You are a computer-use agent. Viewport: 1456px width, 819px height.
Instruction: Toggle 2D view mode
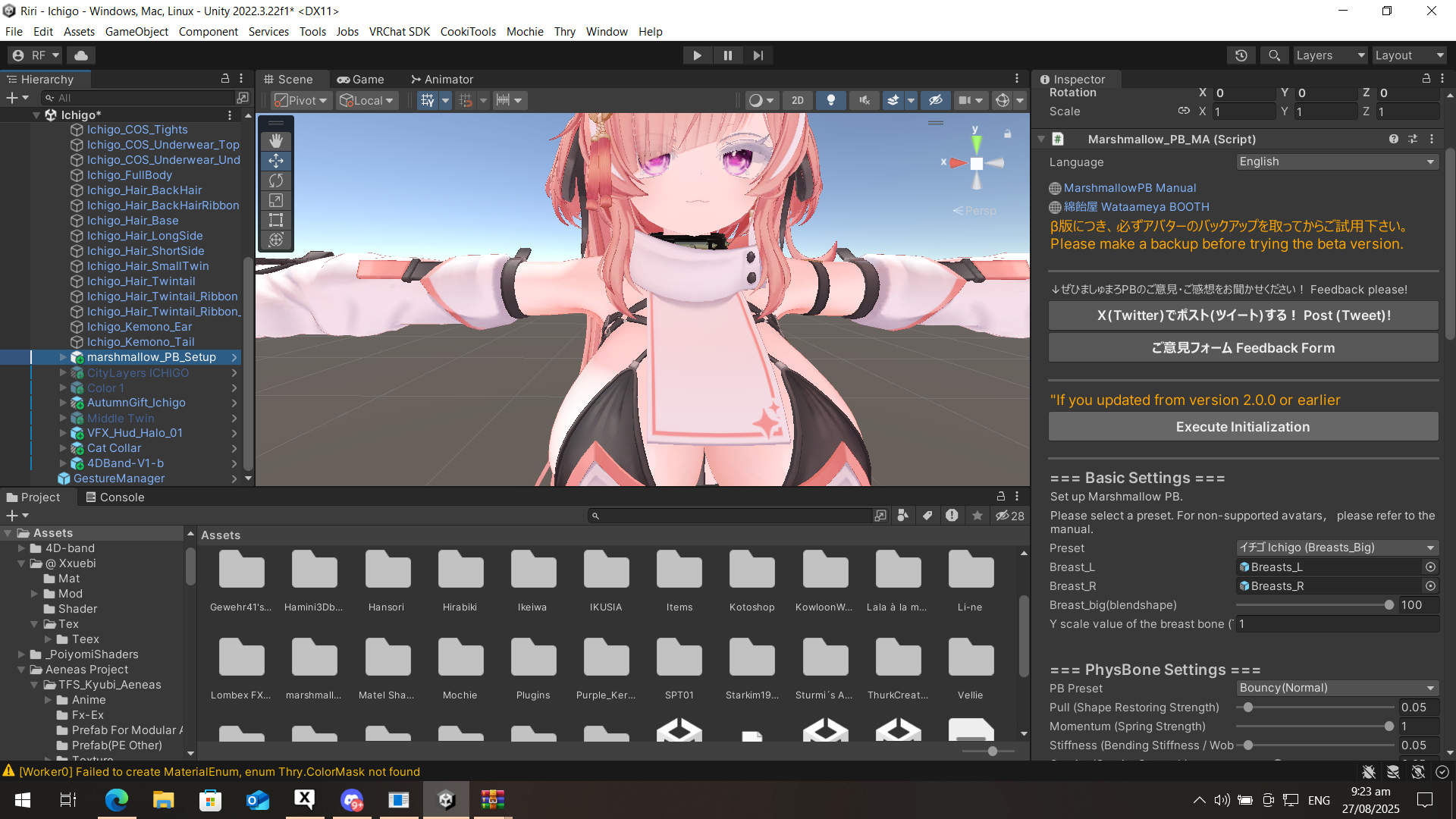click(798, 100)
